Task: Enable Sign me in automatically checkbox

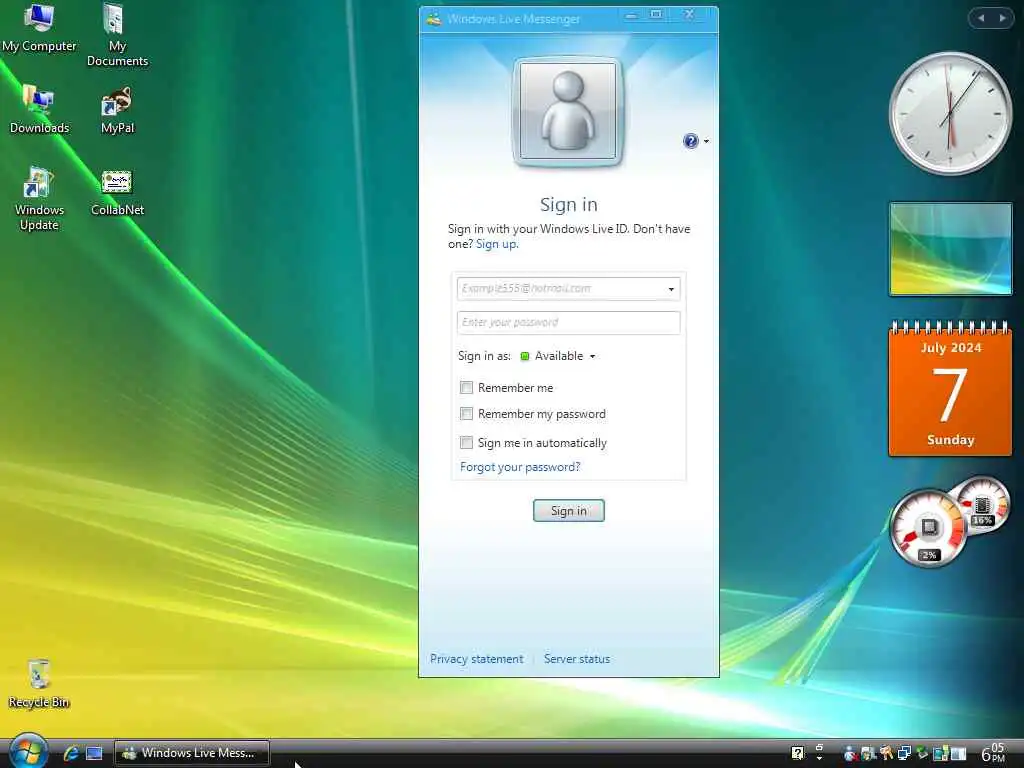Action: click(x=466, y=442)
